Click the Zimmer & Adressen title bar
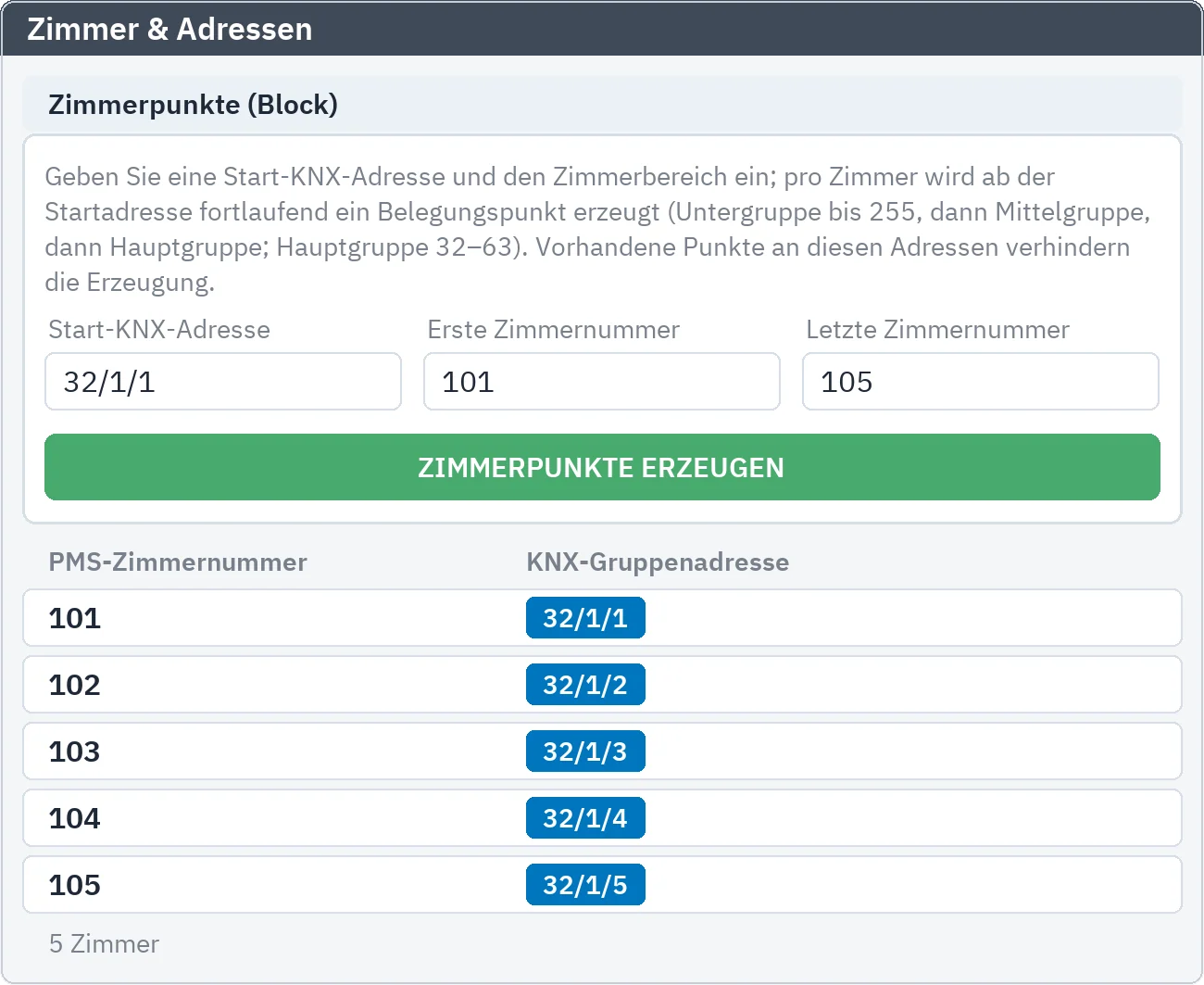 (602, 29)
